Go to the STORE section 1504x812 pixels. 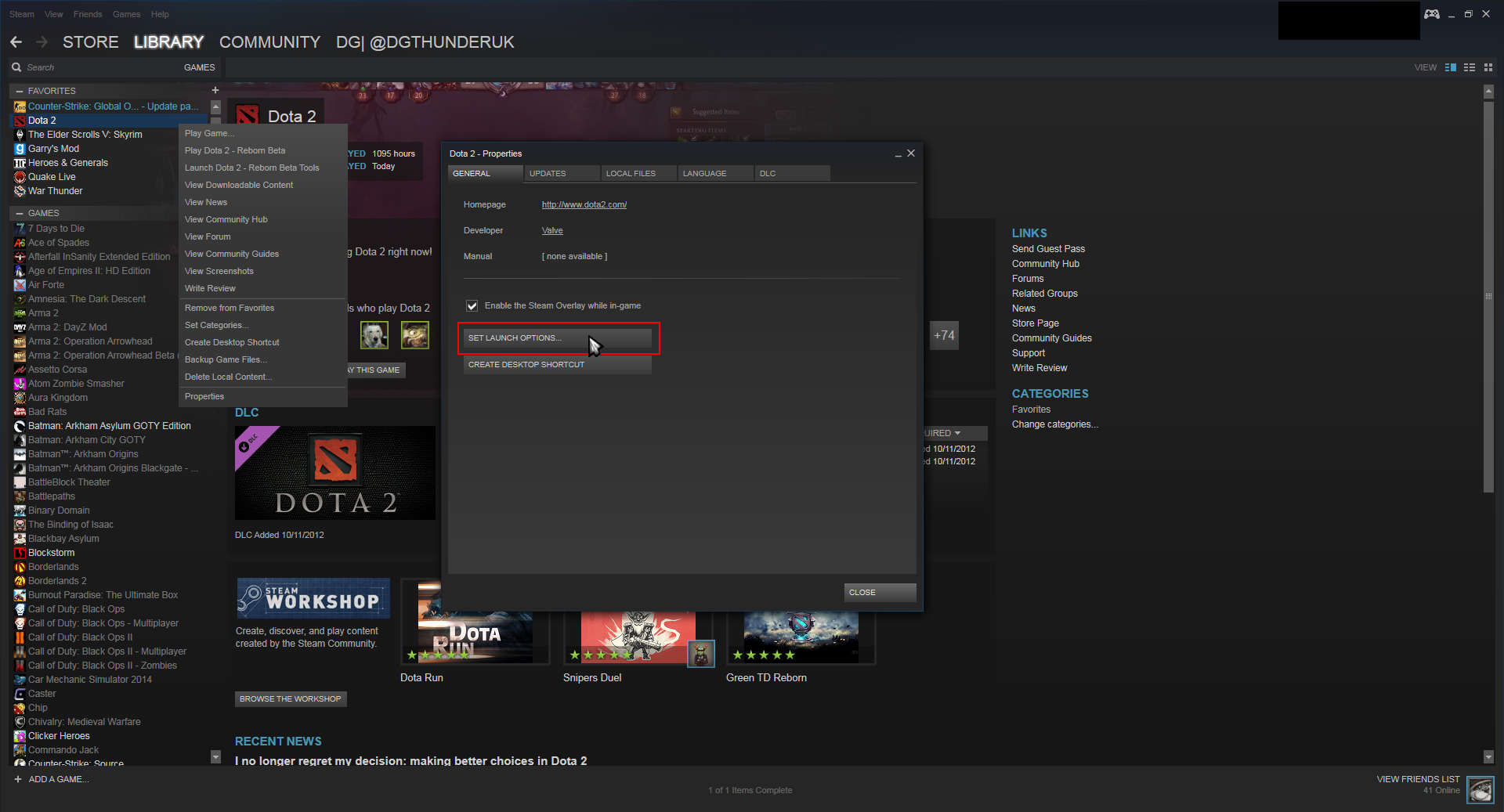point(91,42)
